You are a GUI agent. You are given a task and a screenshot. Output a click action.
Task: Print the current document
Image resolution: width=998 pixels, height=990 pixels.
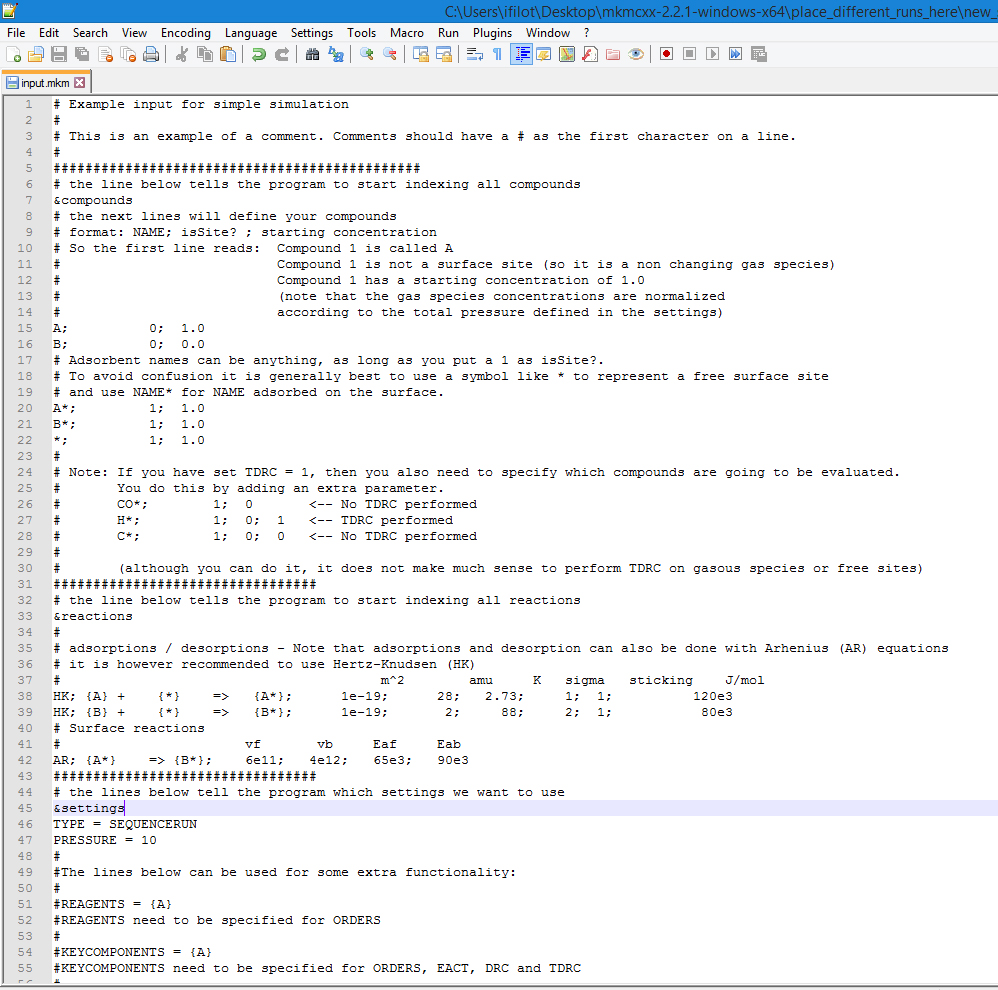151,54
